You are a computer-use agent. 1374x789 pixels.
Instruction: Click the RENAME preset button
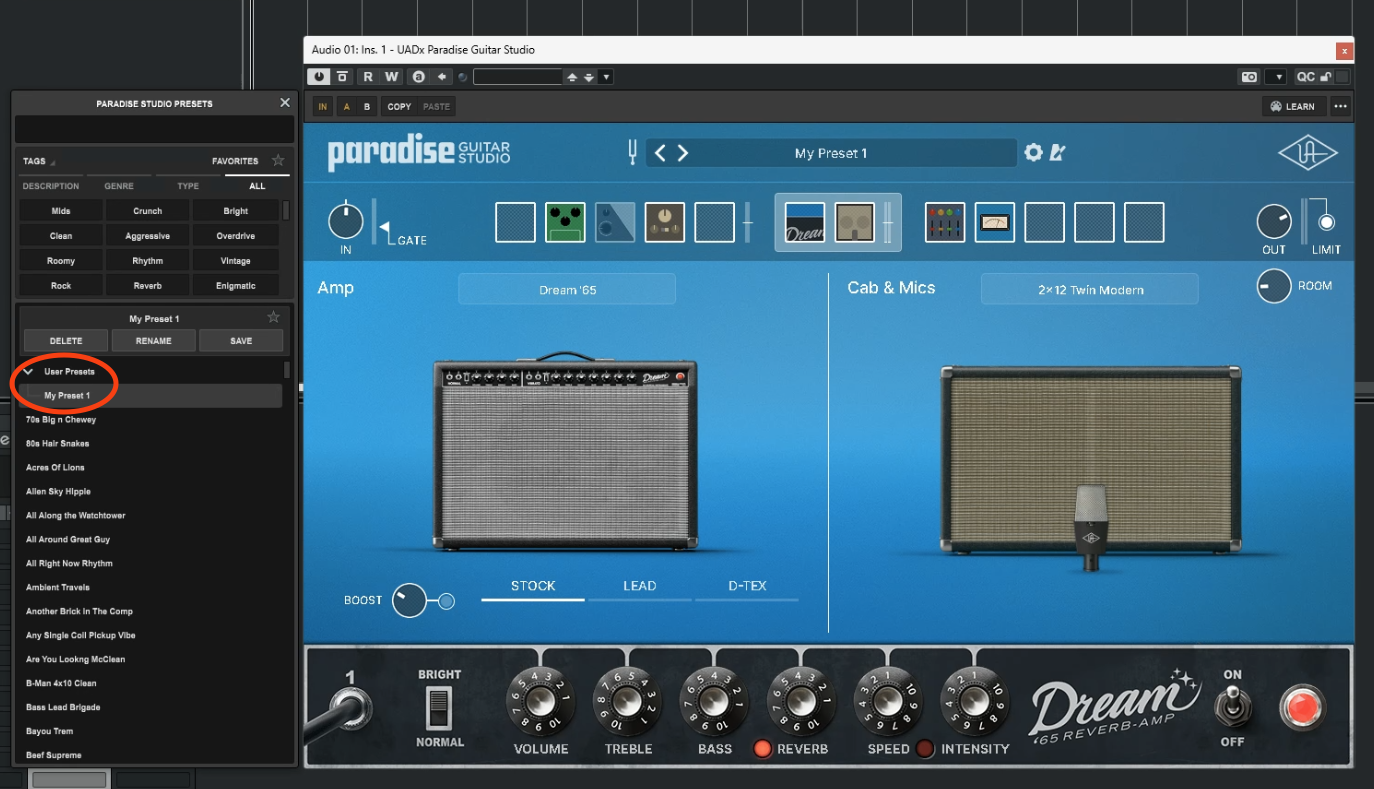(x=153, y=341)
